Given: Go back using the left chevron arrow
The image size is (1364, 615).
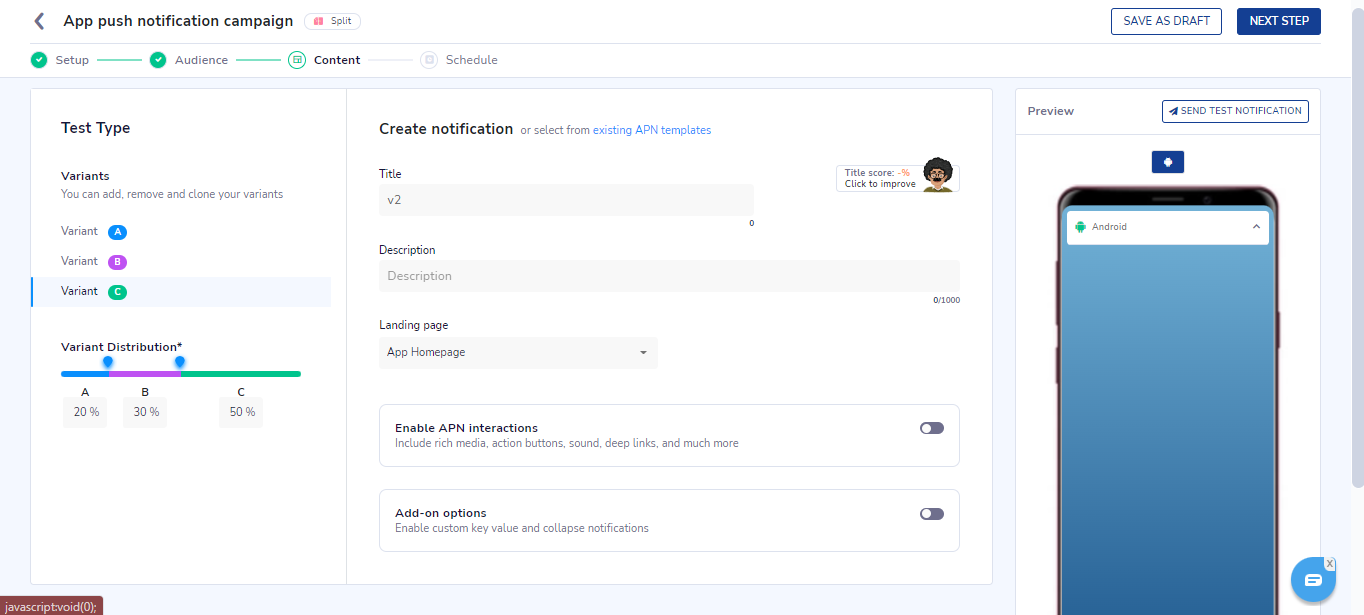Looking at the screenshot, I should 39,21.
